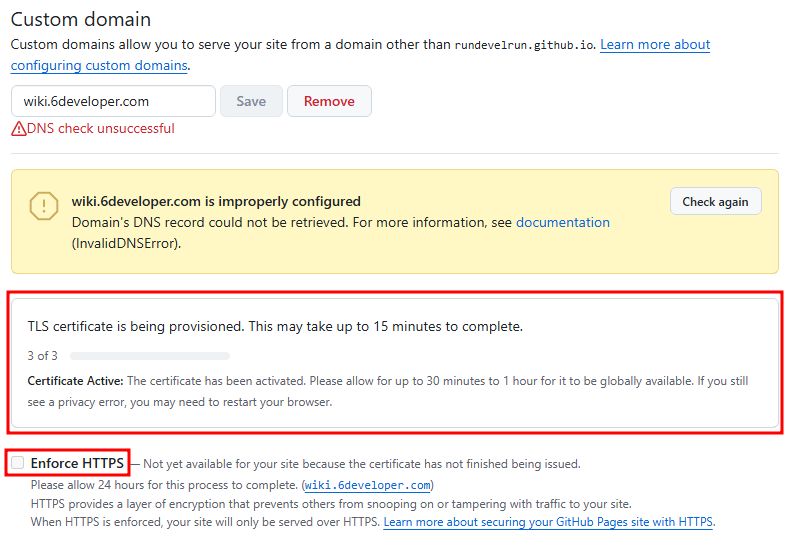Click the yellow hexagon alert icon
The image size is (792, 560).
click(44, 206)
